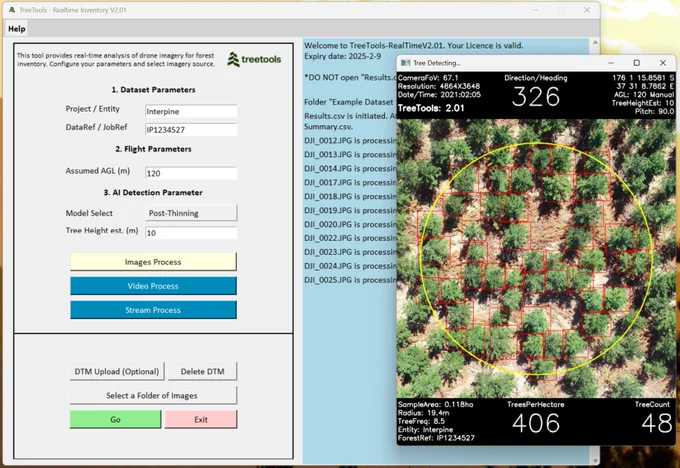Screen dimensions: 680x468
Task: Click the 'Pitch: 90.0' text
Action: (654, 111)
